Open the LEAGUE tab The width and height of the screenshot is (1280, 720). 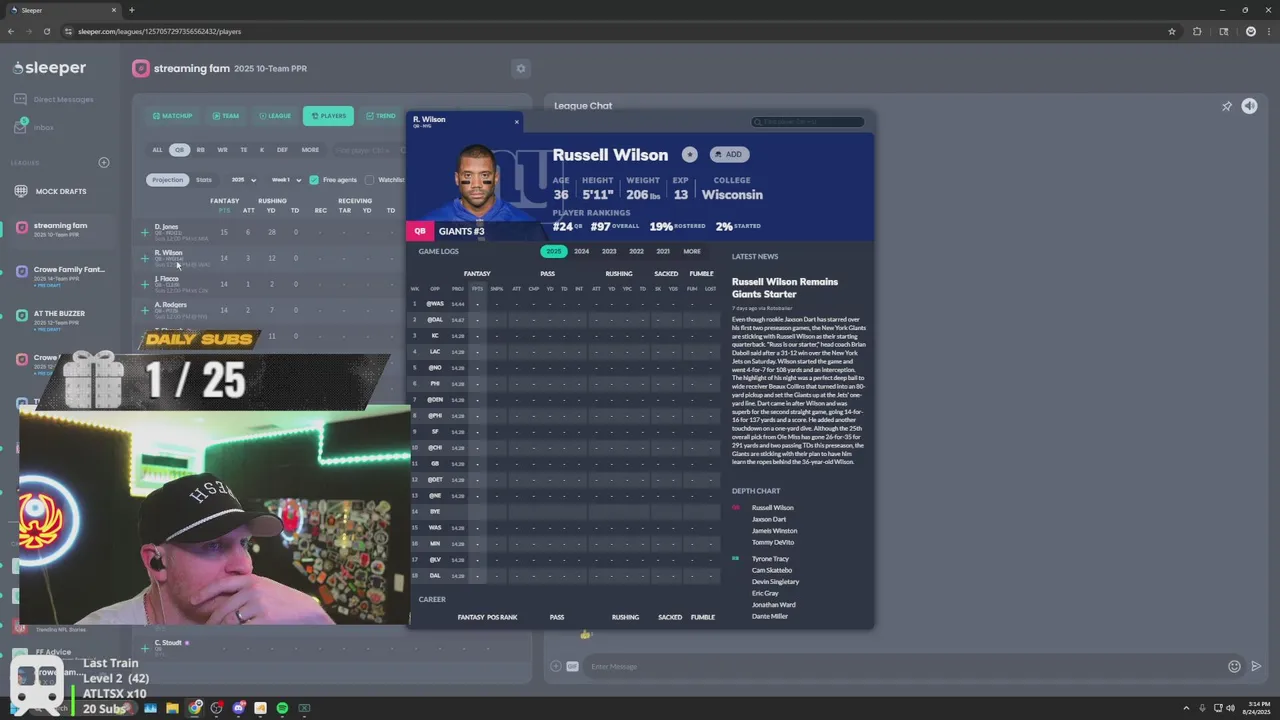[x=275, y=116]
